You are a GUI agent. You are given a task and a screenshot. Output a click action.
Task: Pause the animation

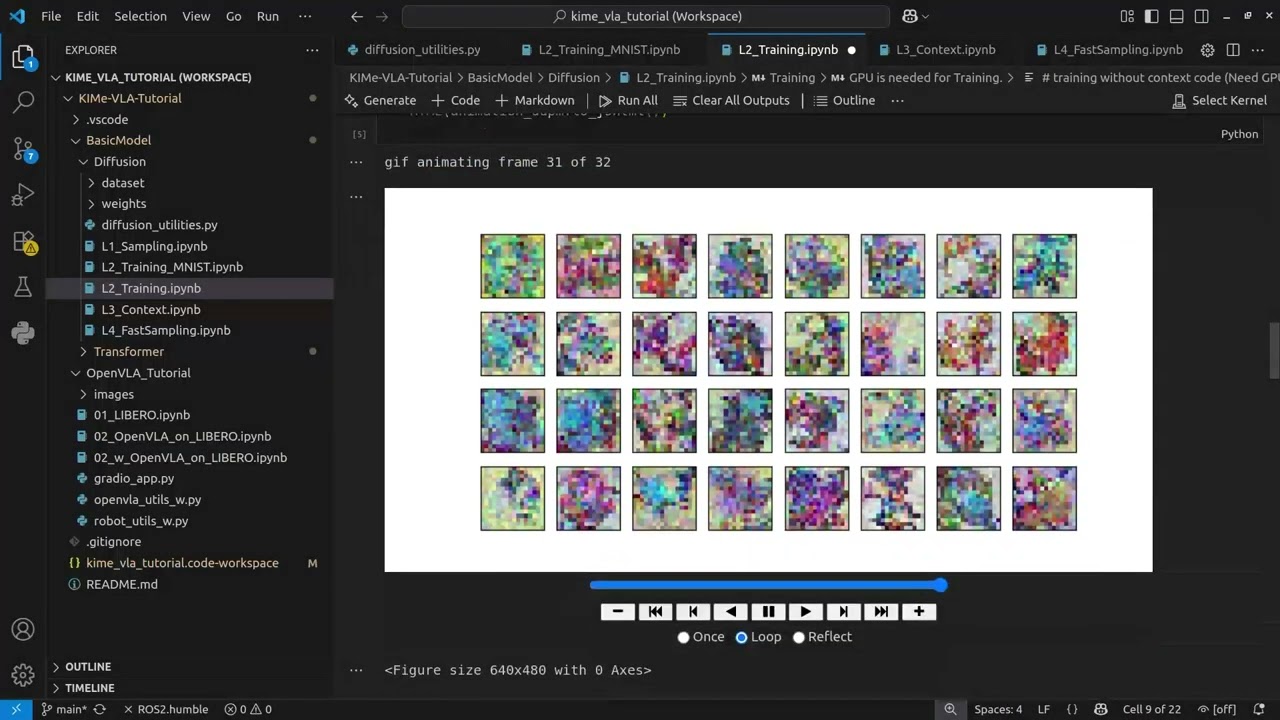[x=768, y=612]
